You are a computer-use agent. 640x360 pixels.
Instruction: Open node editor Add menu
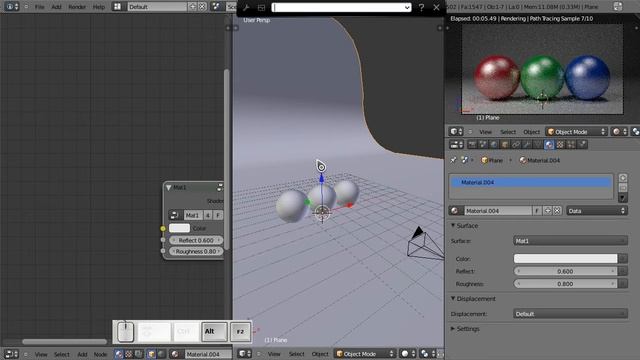tap(82, 354)
